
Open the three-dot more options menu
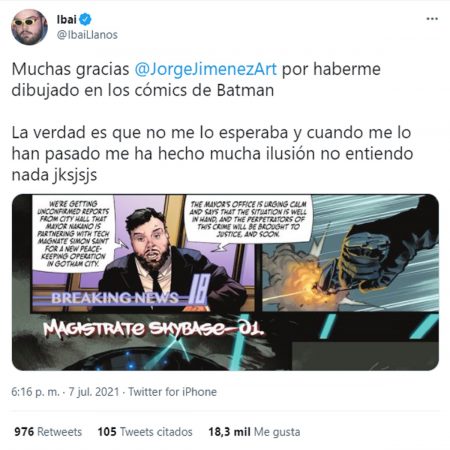(x=432, y=19)
